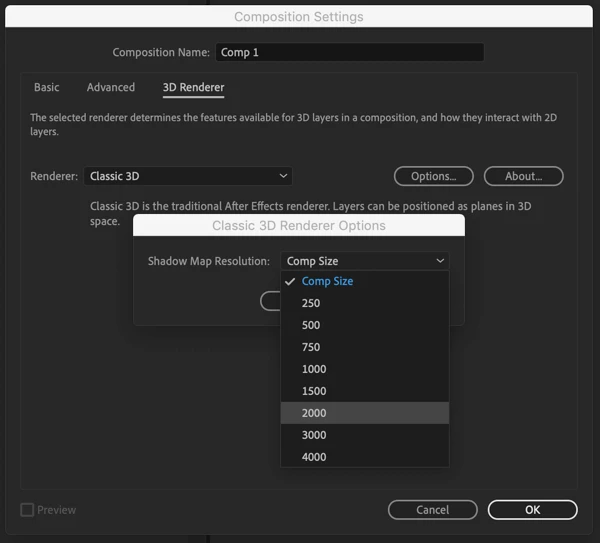Choose 3000 shadow map resolution

[x=365, y=435]
